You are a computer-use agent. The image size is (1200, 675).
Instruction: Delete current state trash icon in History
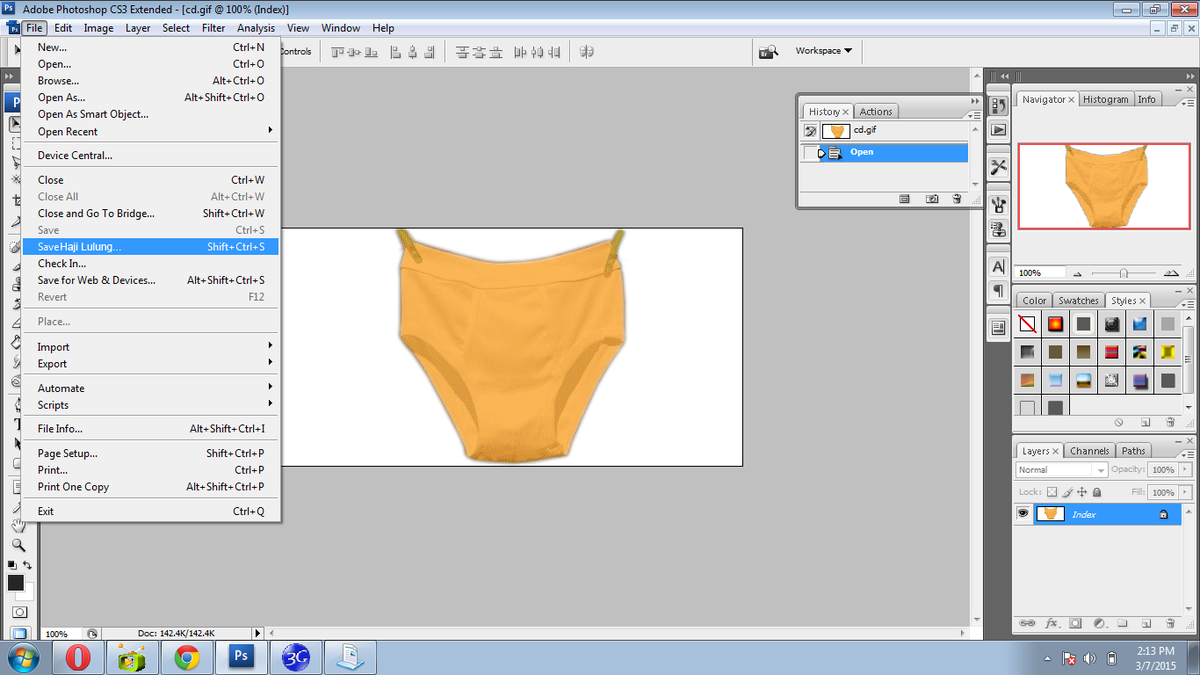click(957, 199)
